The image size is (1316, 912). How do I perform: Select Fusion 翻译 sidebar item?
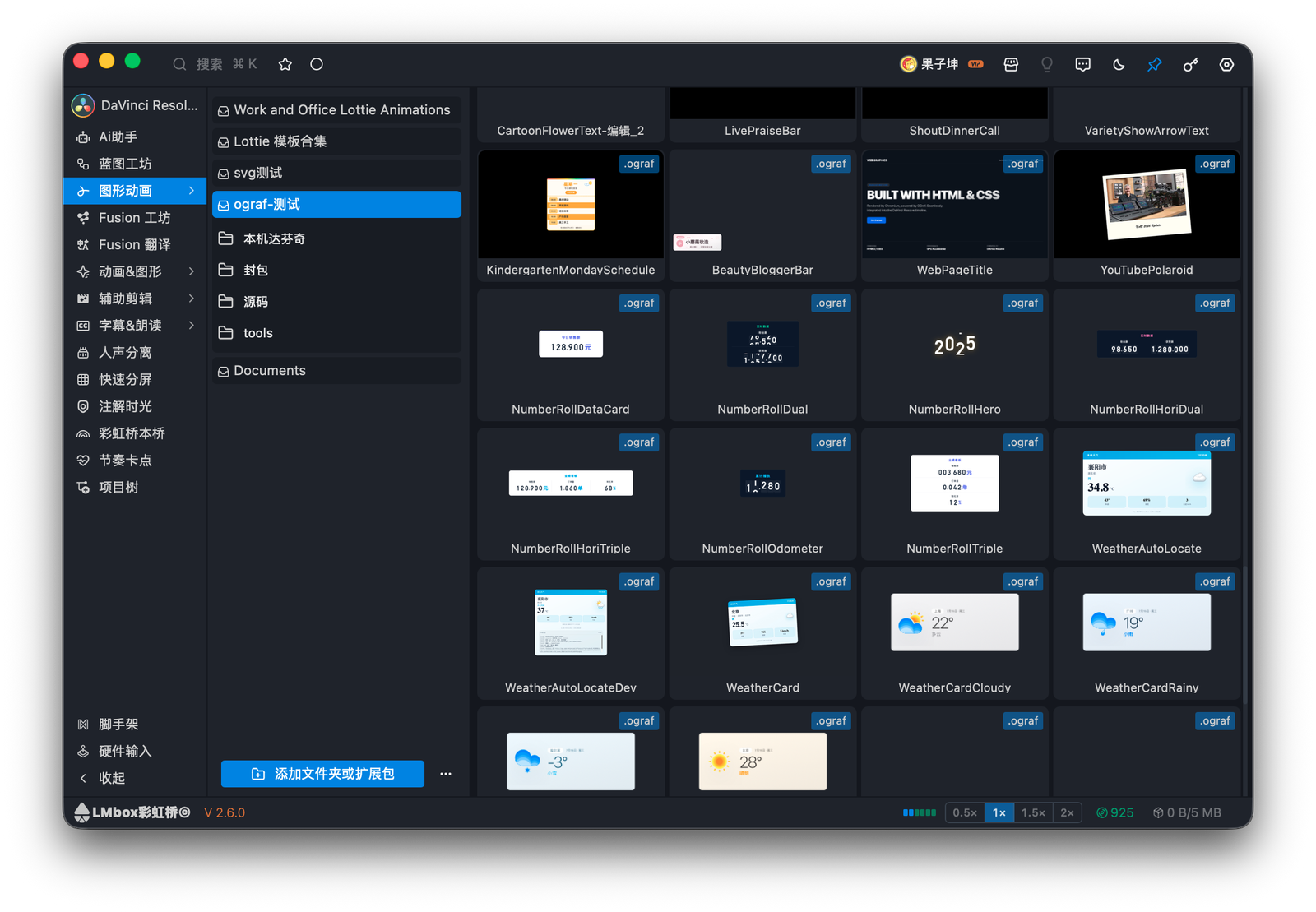point(134,244)
